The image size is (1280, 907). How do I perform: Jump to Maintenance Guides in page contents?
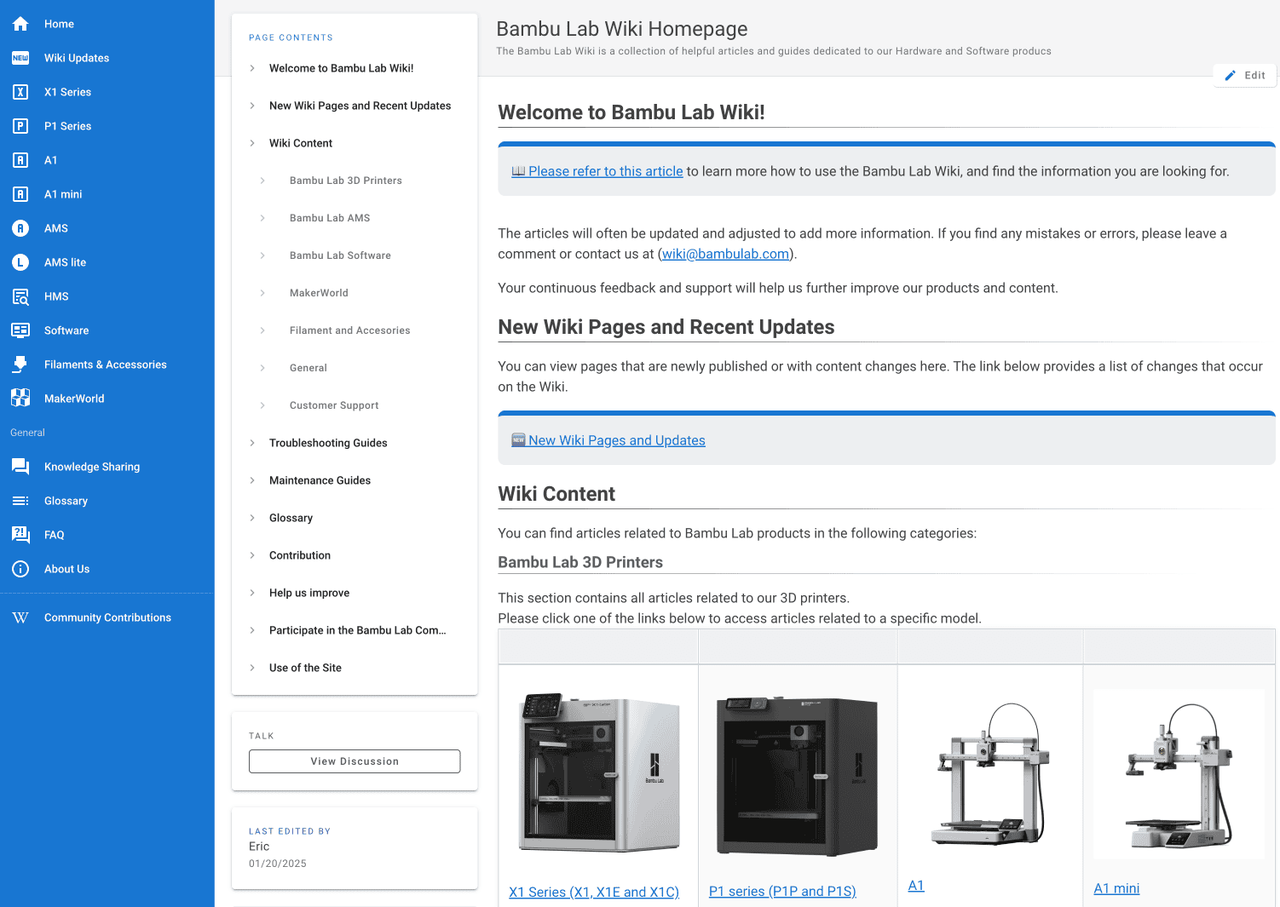[x=319, y=480]
